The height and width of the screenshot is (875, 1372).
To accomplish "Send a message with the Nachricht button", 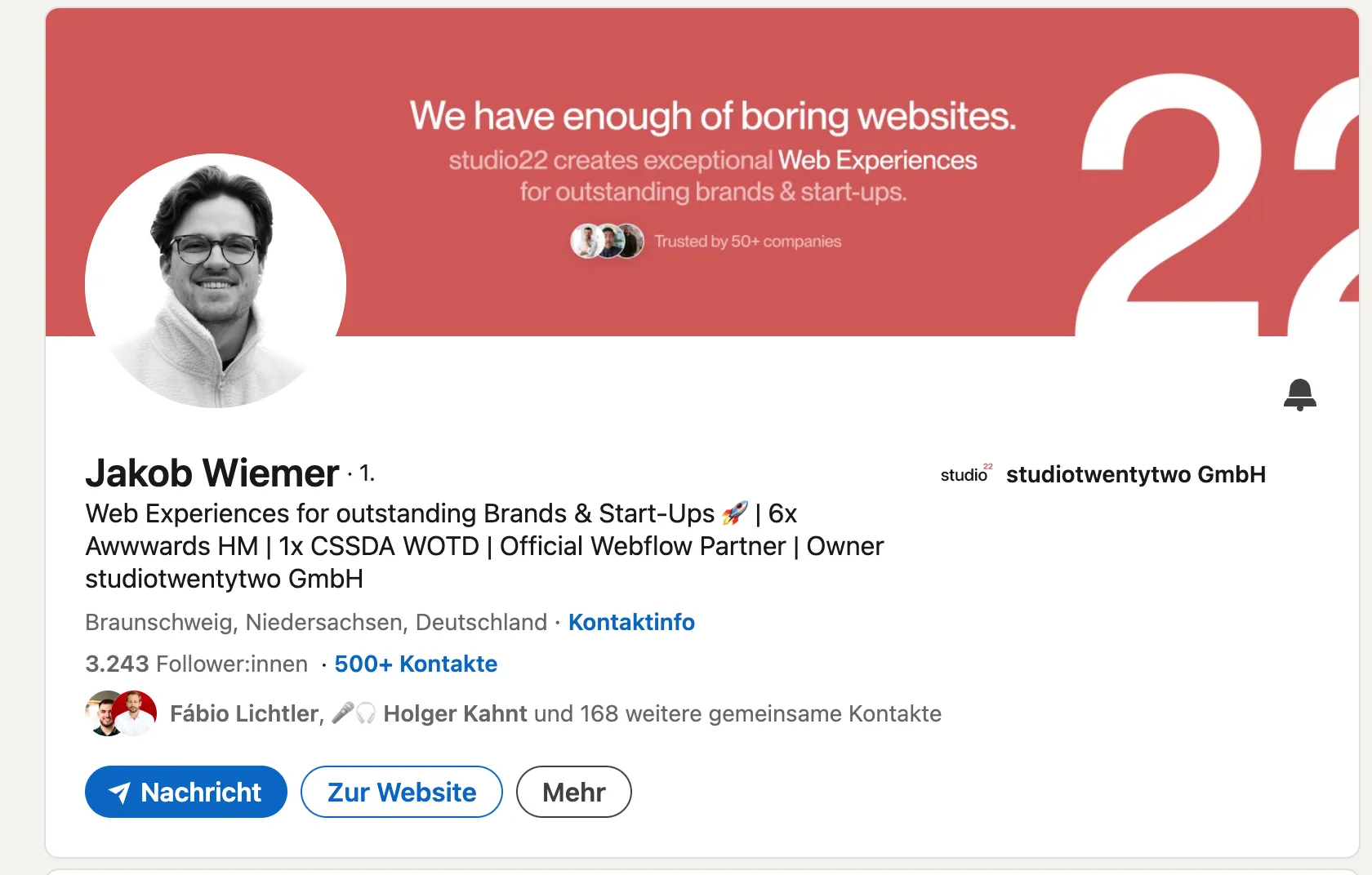I will tap(186, 792).
